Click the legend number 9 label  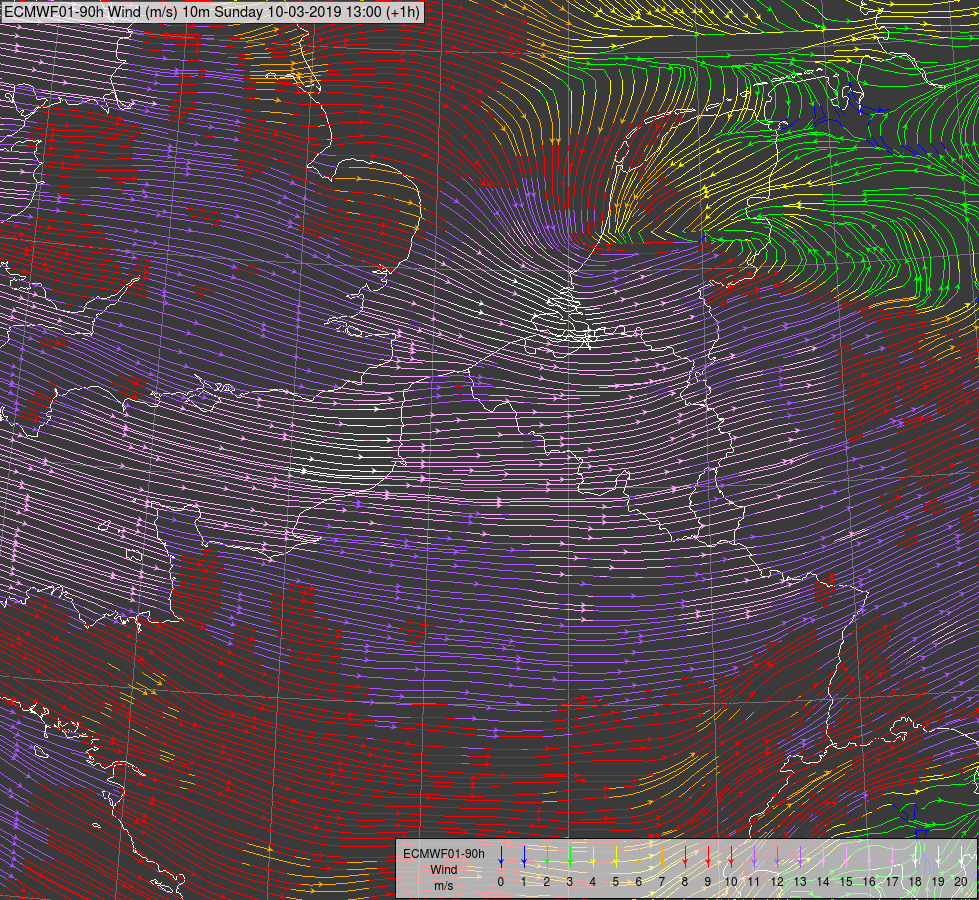[x=708, y=882]
